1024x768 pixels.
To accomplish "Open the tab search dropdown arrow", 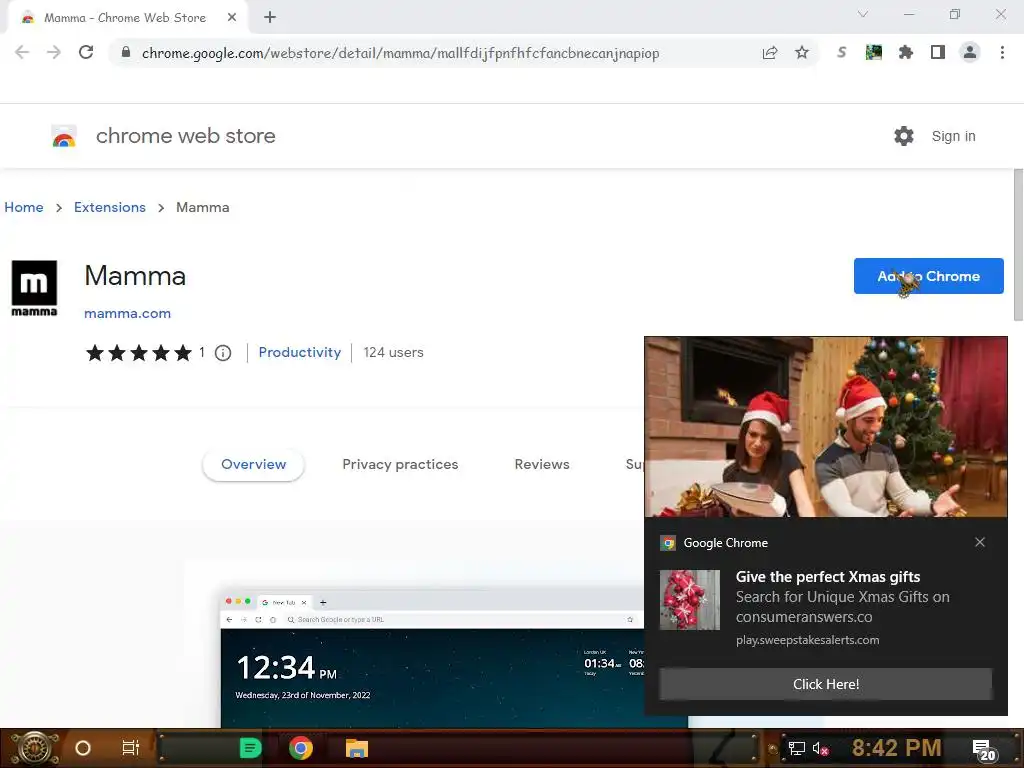I will [x=863, y=14].
